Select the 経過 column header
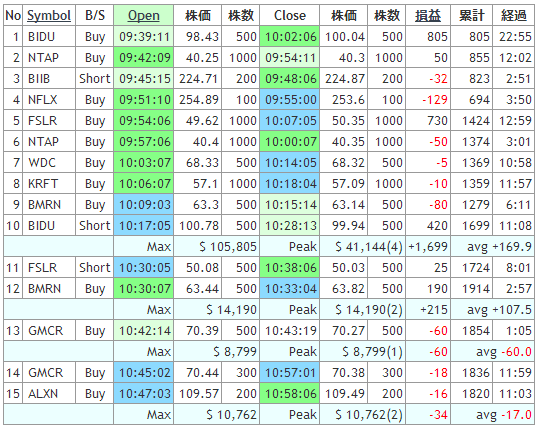This screenshot has width=541, height=428. (x=513, y=16)
